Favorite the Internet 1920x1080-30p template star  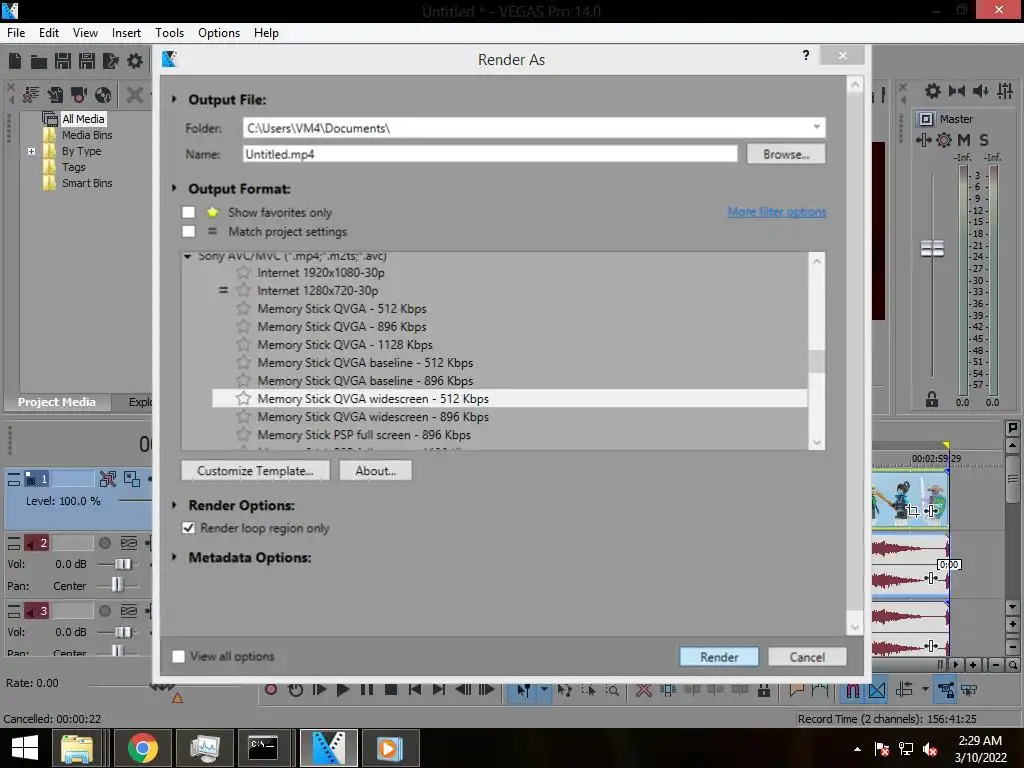243,273
